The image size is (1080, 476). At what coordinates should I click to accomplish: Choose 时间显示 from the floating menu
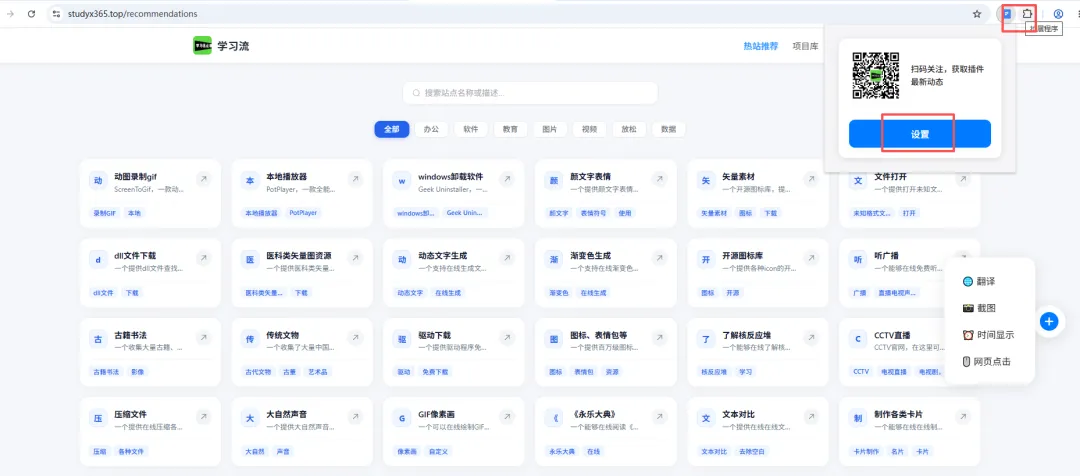tap(989, 335)
